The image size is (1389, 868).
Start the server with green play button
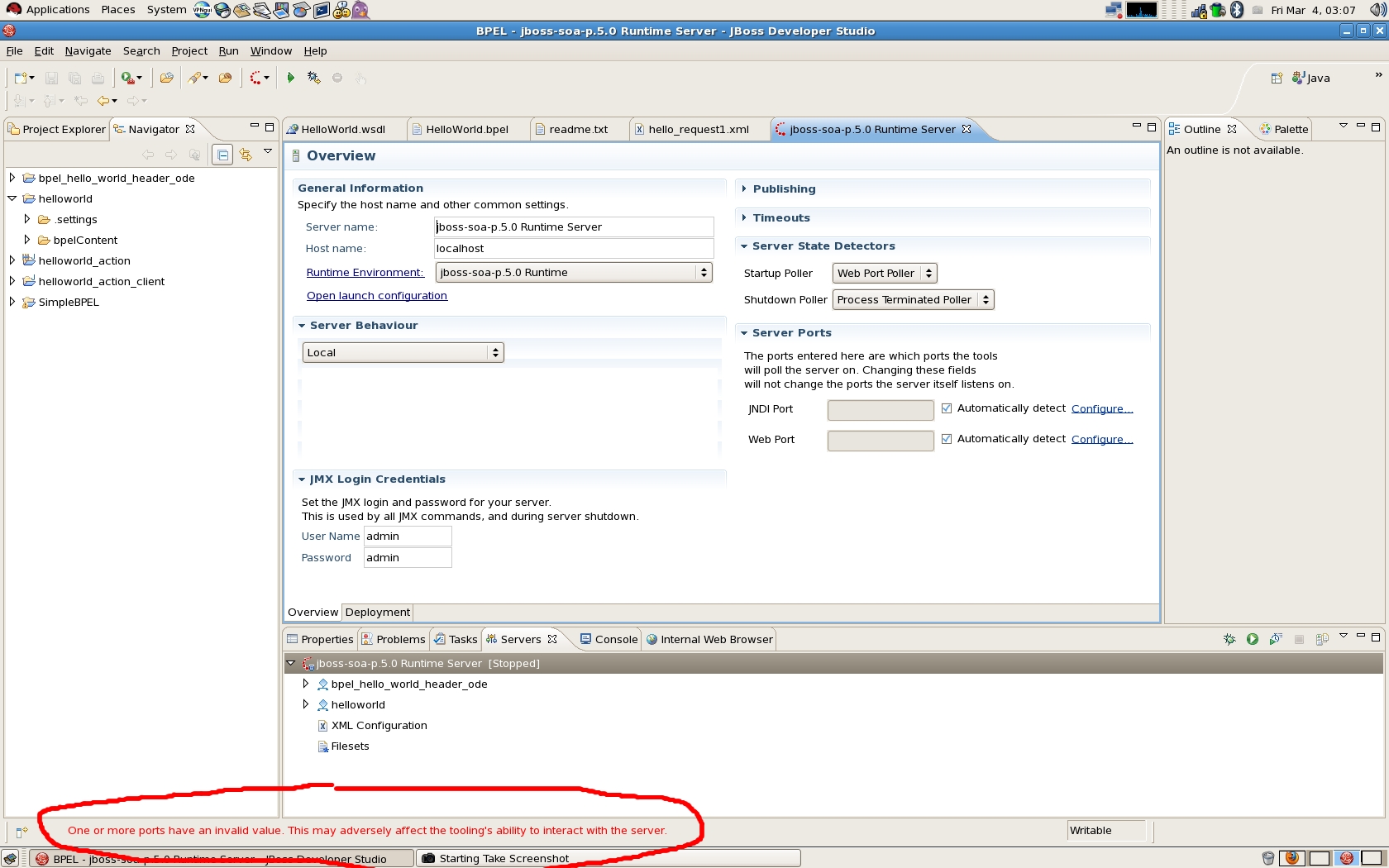click(1253, 639)
